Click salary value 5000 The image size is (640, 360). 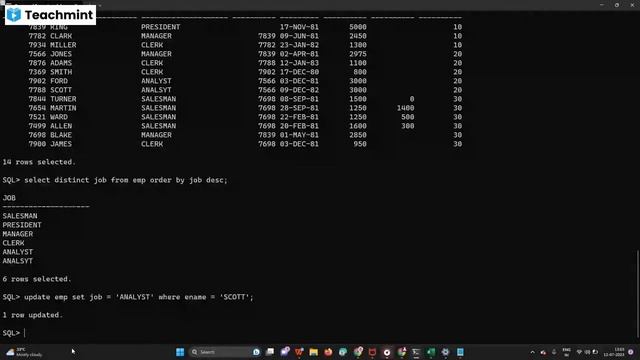tap(358, 27)
